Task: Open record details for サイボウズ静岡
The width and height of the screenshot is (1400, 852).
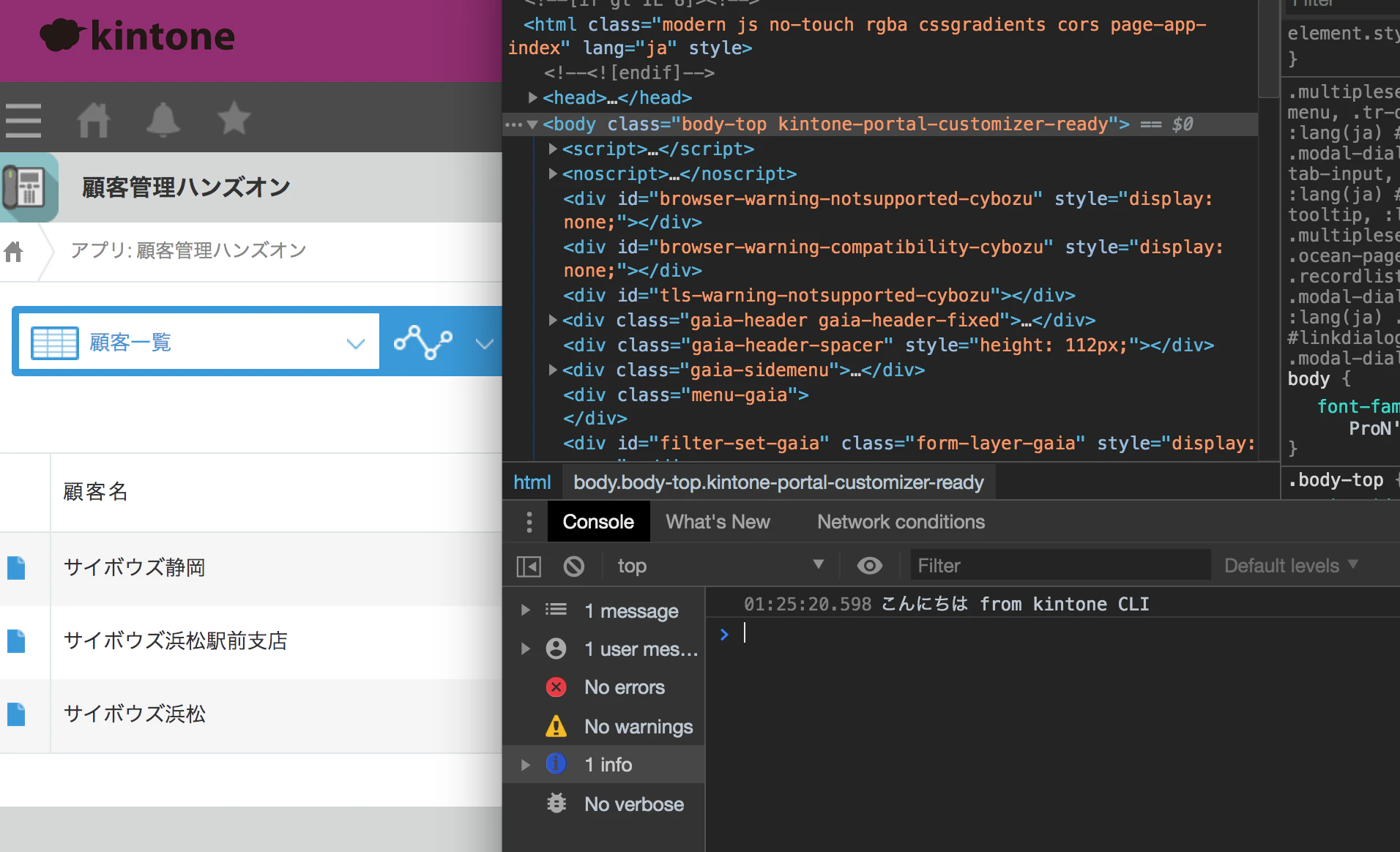Action: (16, 568)
